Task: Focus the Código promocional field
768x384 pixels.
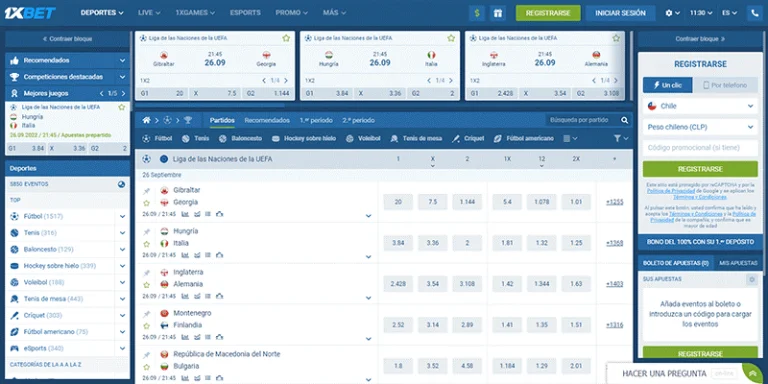Action: click(700, 147)
